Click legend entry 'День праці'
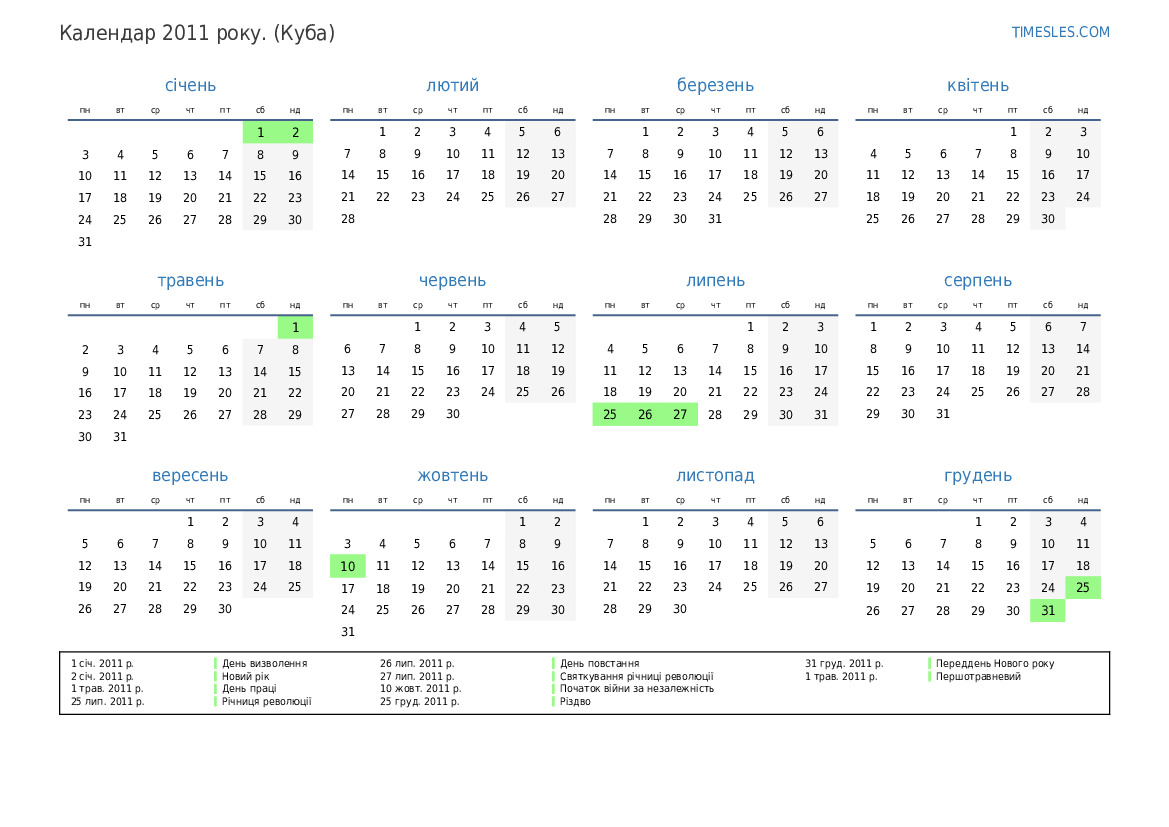This screenshot has height=827, width=1169. (x=249, y=689)
